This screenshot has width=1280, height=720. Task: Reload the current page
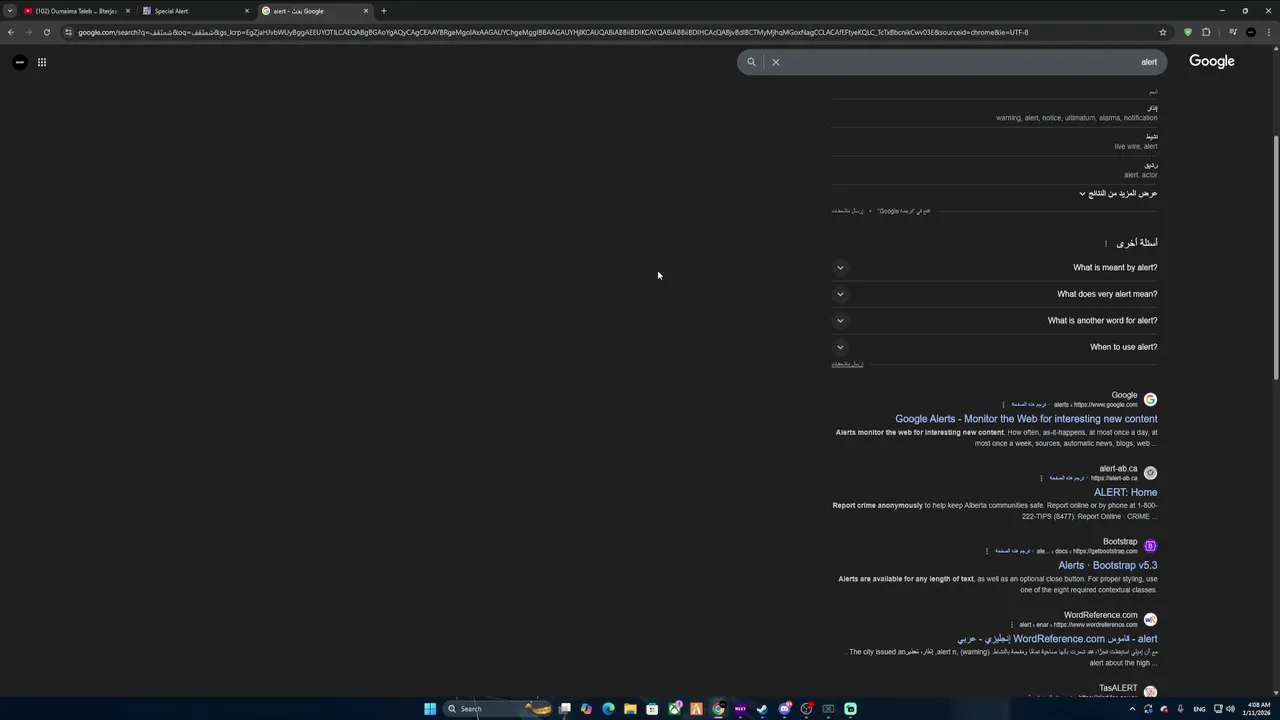click(46, 32)
